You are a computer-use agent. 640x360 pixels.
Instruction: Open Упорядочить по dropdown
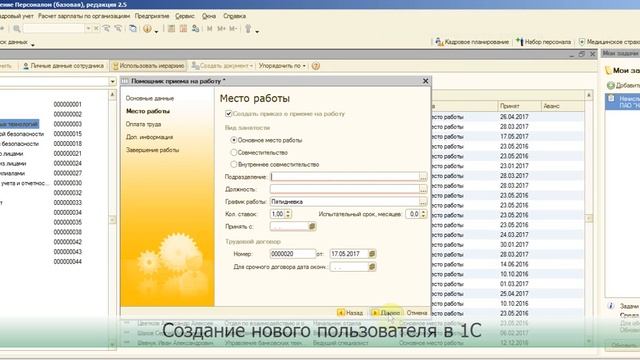pos(282,66)
